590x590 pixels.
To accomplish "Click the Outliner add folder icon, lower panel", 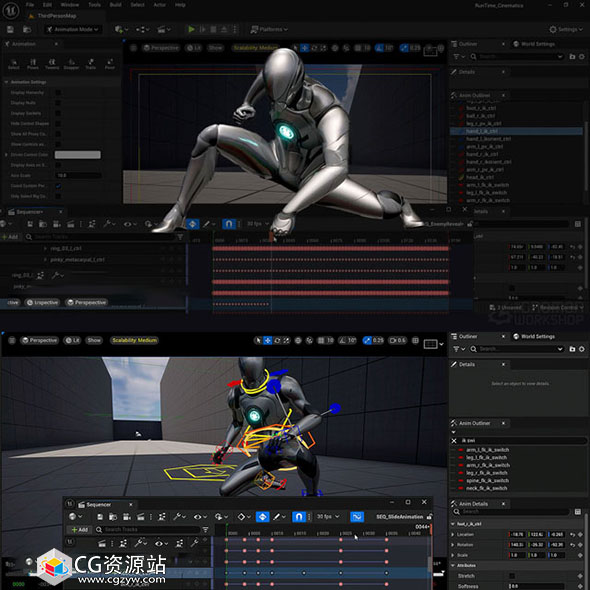I will pos(572,349).
